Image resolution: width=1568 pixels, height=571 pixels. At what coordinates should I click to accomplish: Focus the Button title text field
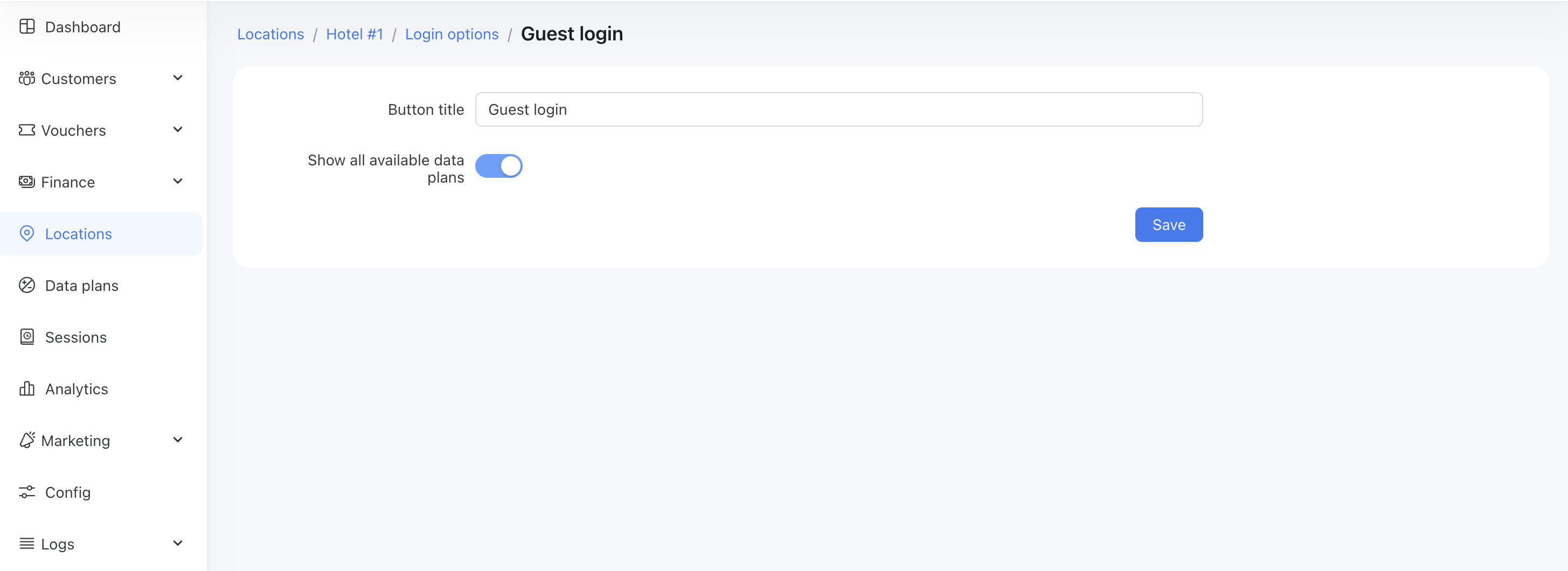coord(838,109)
